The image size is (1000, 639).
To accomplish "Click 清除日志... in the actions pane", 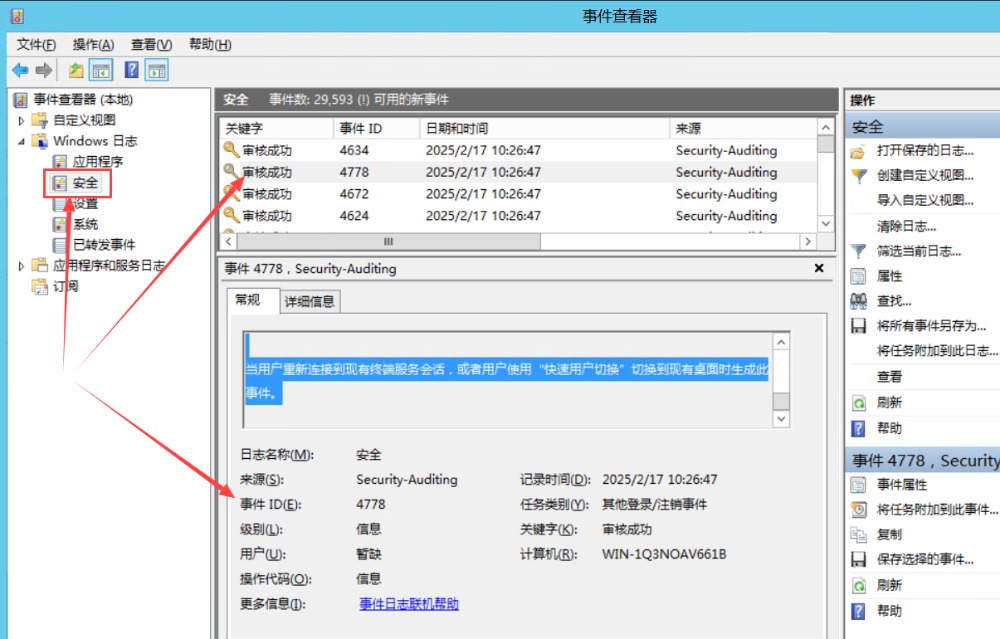I will click(906, 226).
